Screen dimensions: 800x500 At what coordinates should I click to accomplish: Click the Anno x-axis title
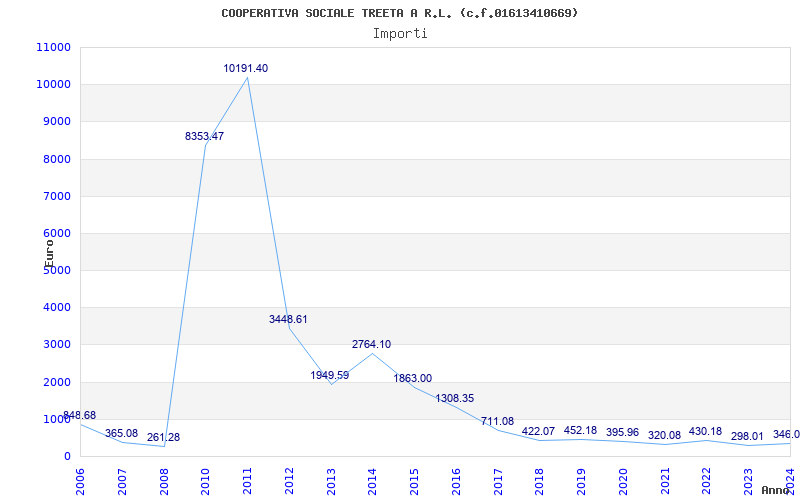coord(776,490)
